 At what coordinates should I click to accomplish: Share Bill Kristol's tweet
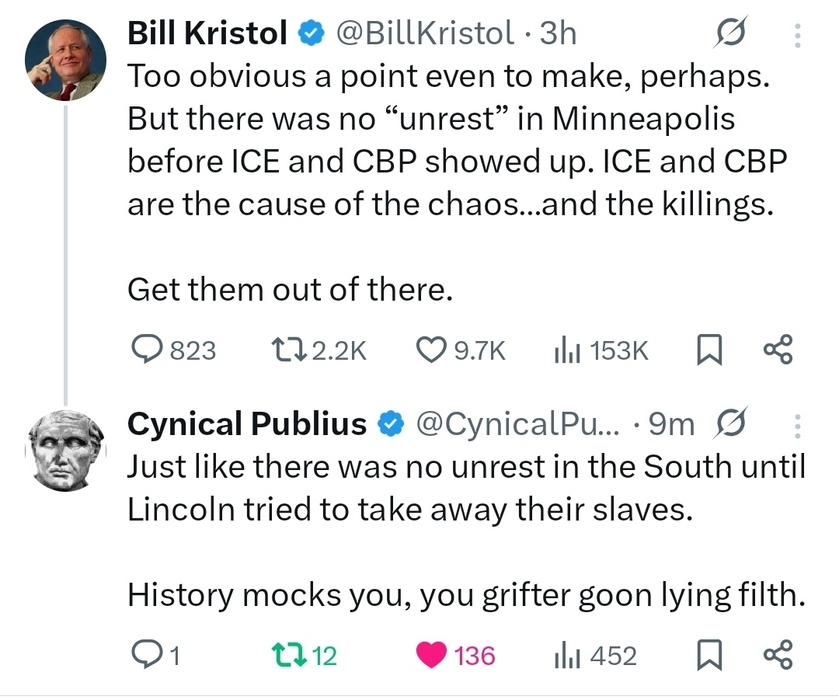tap(777, 350)
